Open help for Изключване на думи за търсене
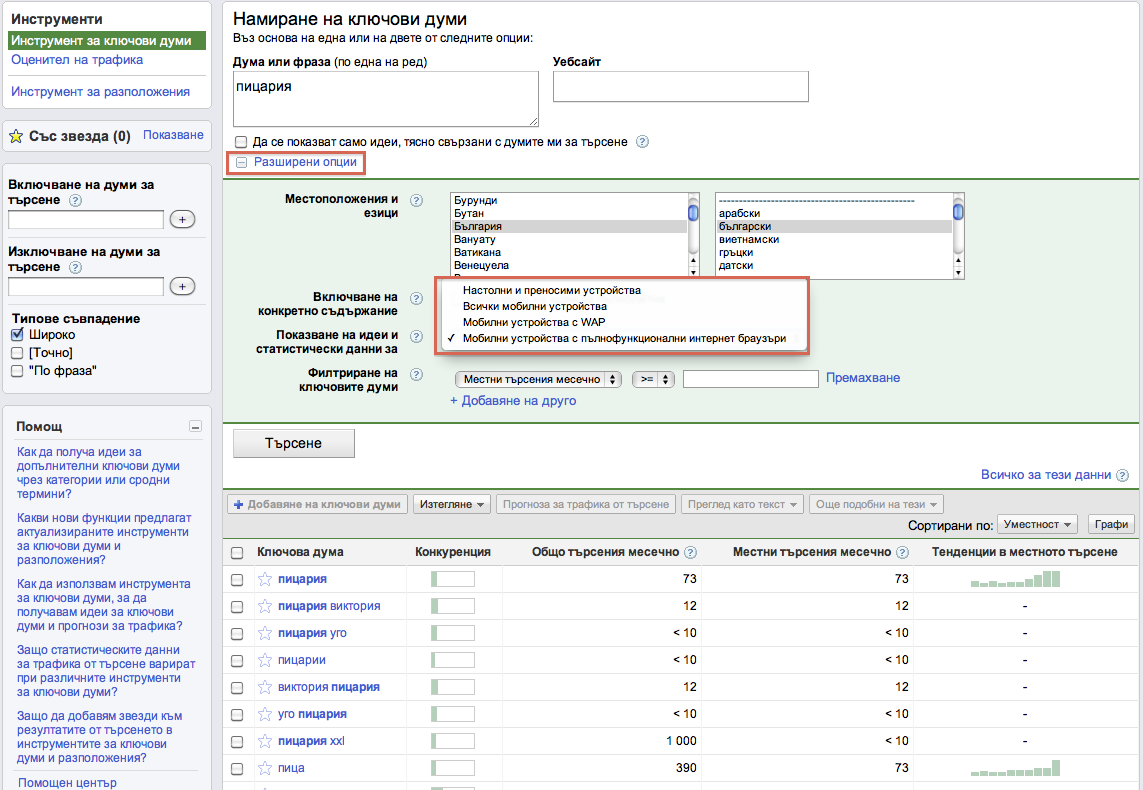 pyautogui.click(x=75, y=267)
